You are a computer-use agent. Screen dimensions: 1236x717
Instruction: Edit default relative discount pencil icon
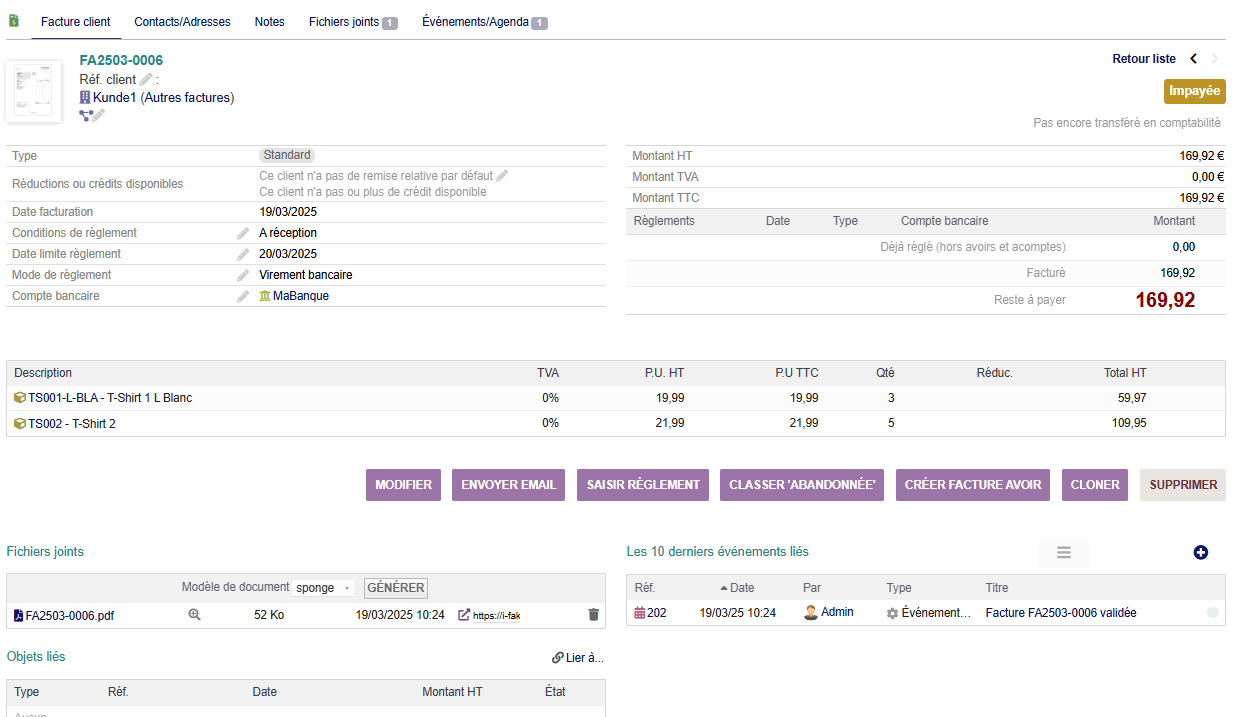point(502,176)
